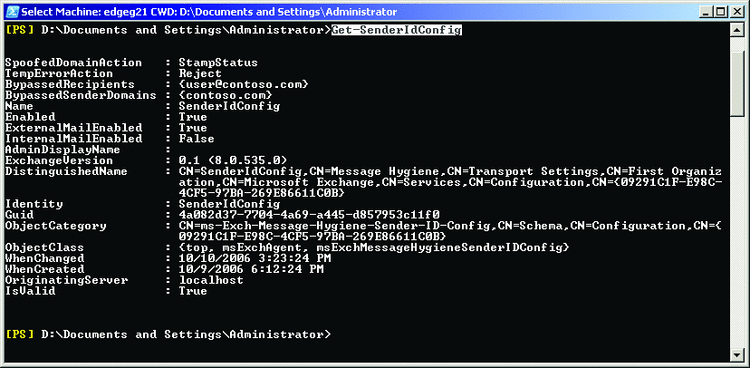
Task: Click the ExchangeVersion 0.1 (8.0.535.0) value
Action: pos(232,160)
